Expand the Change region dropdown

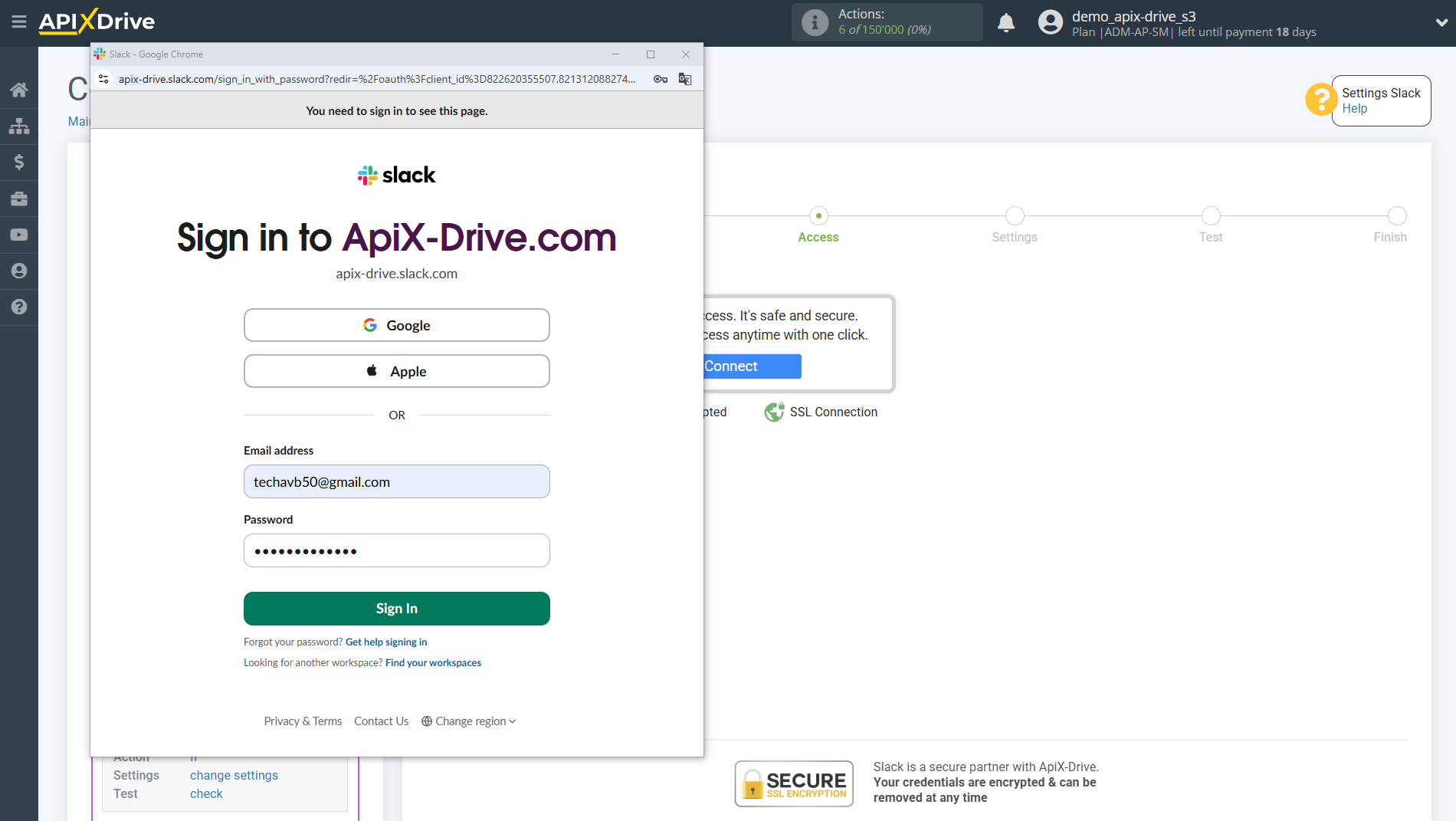click(469, 721)
